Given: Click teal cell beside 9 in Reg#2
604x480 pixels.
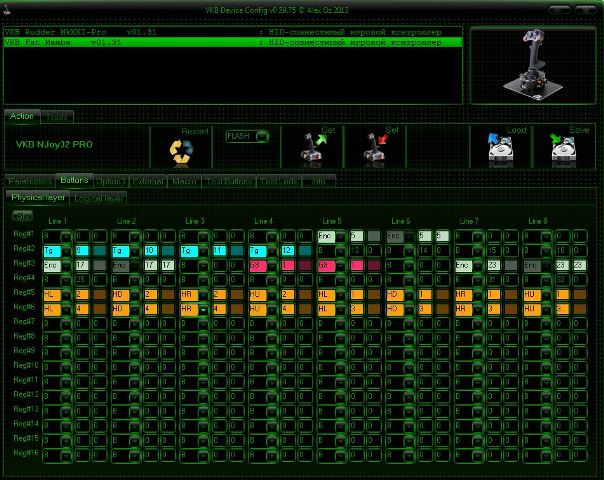Looking at the screenshot, I should pyautogui.click(x=100, y=251).
